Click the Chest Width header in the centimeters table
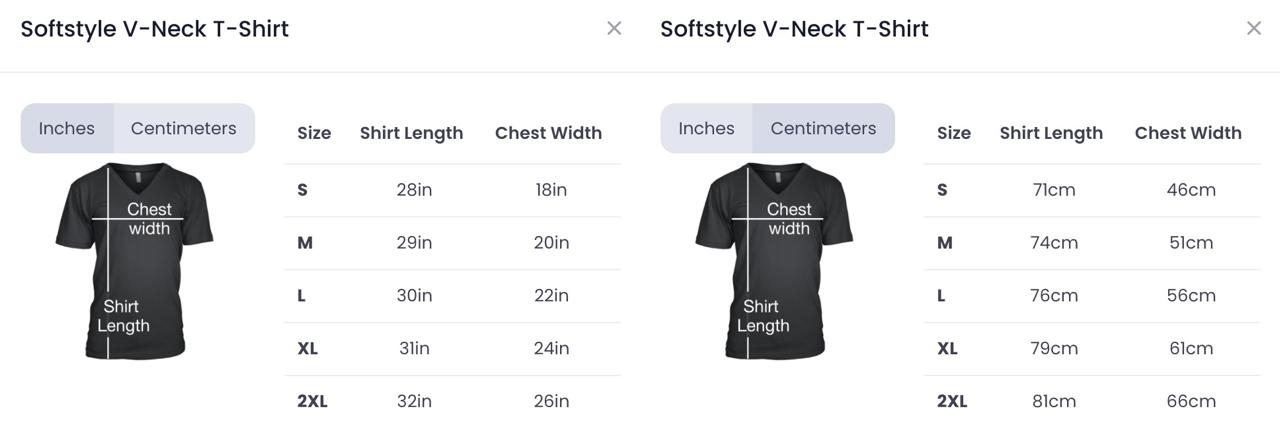The width and height of the screenshot is (1280, 443). click(x=1188, y=133)
